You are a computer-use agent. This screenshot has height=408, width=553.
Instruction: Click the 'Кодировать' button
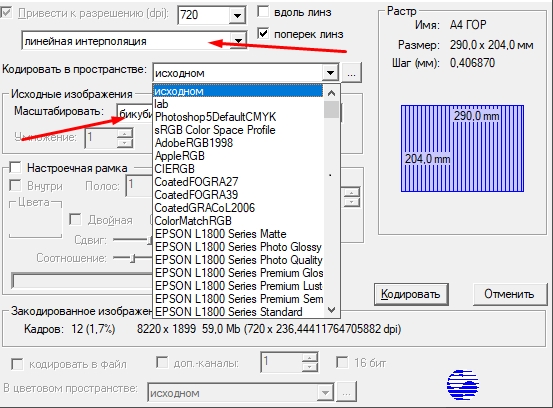tap(411, 294)
